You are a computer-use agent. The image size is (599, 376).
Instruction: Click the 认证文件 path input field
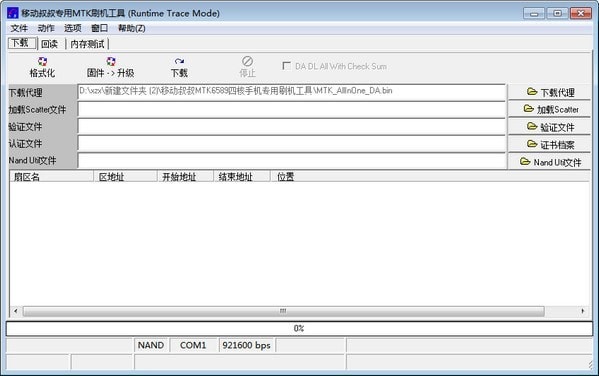[x=291, y=144]
